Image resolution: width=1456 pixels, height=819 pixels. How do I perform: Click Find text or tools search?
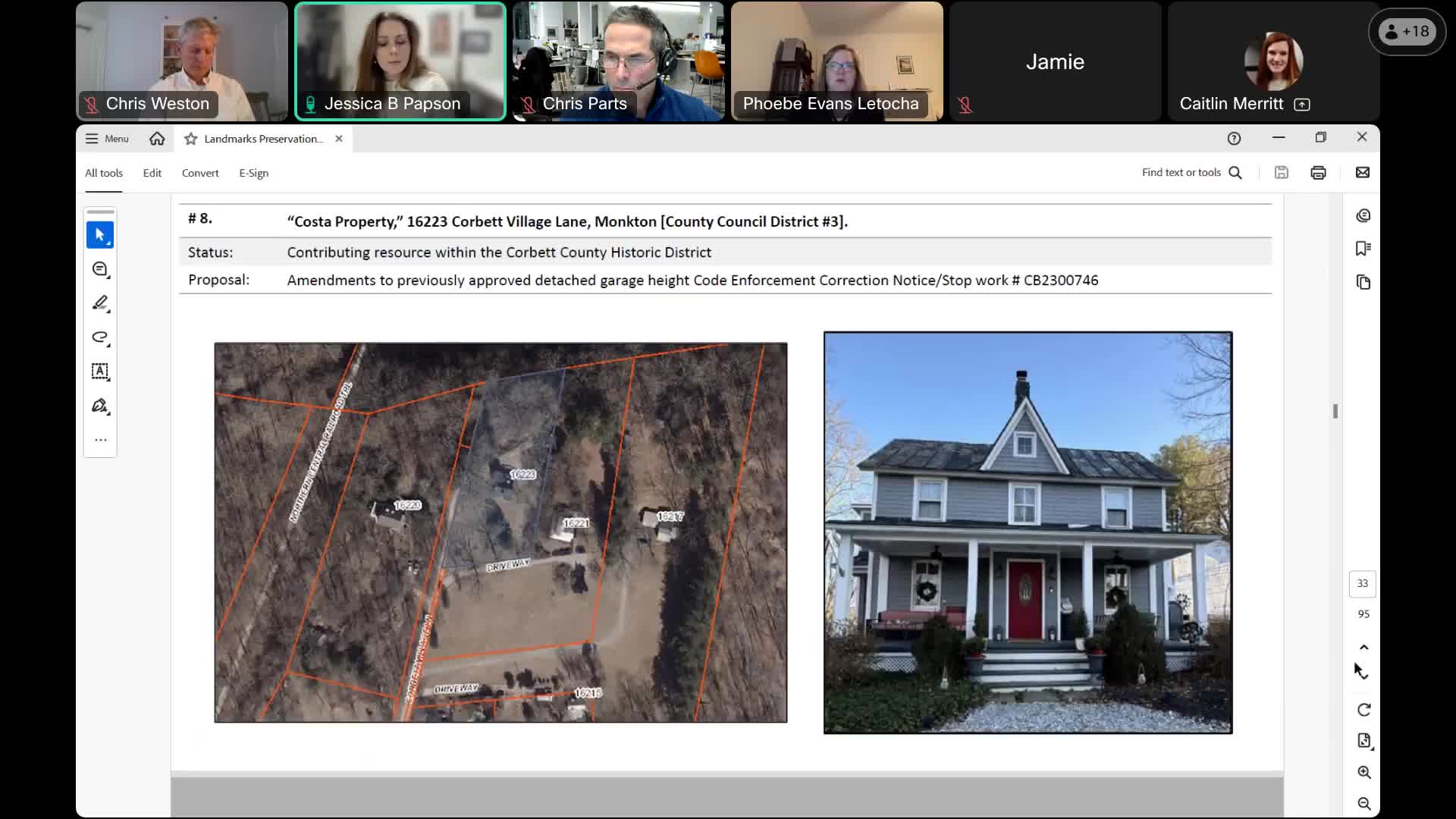point(1191,173)
